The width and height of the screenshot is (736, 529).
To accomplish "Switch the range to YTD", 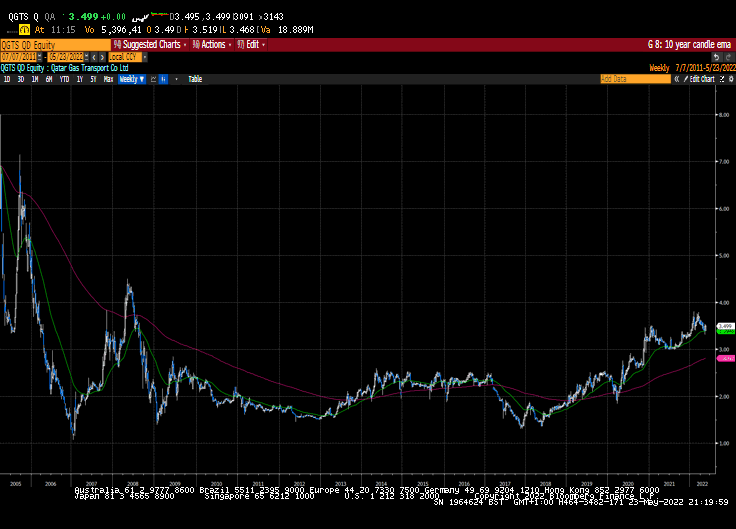I will pyautogui.click(x=64, y=78).
